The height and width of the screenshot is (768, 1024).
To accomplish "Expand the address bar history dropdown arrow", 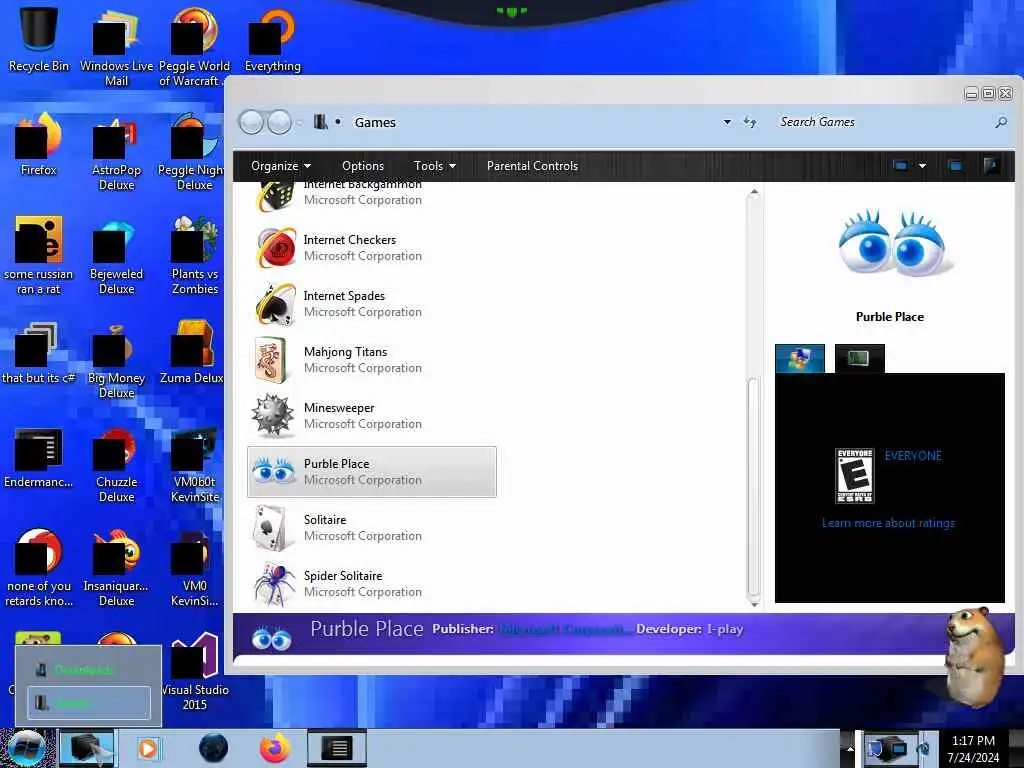I will tap(727, 122).
